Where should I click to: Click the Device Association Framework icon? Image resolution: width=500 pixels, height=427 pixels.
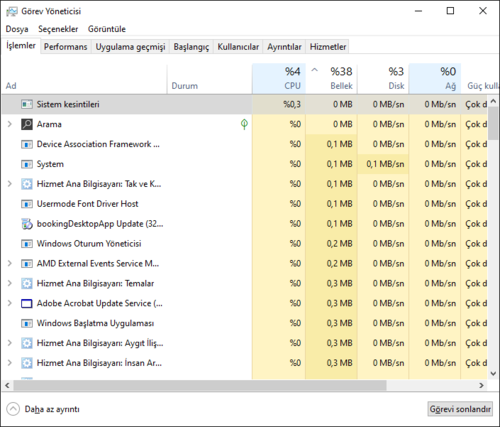coord(27,144)
